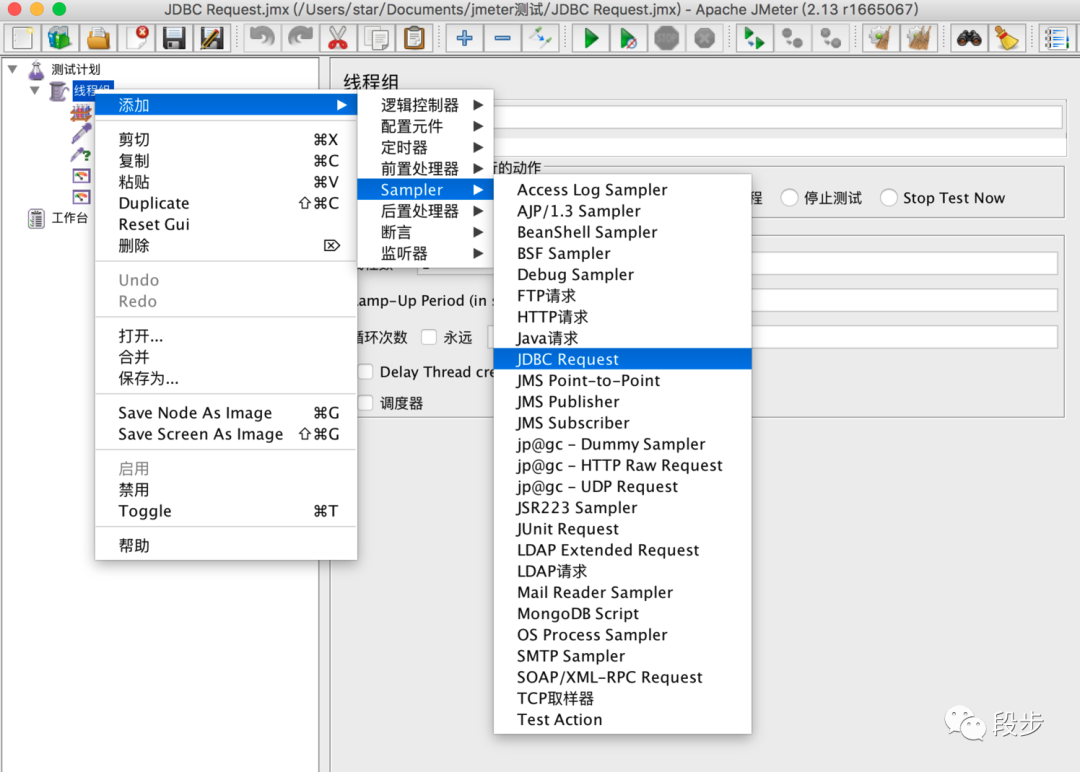Choose Test Action sampler entry
Screen dimensions: 1080x772
pyautogui.click(x=623, y=719)
